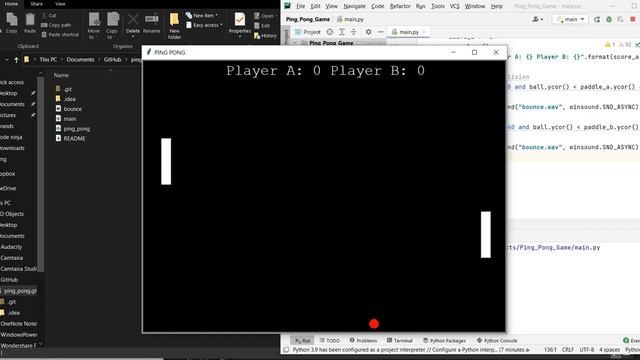The width and height of the screenshot is (640, 360).
Task: Open recent locations dropdown in Explorer address bar
Action: (x=7, y=60)
